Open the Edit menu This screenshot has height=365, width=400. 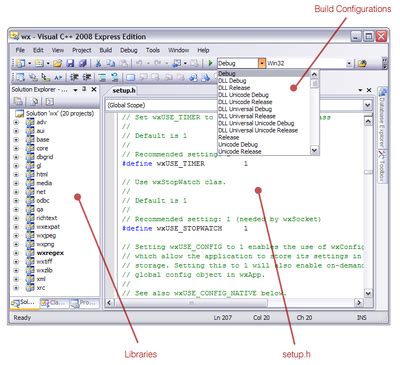tap(38, 50)
